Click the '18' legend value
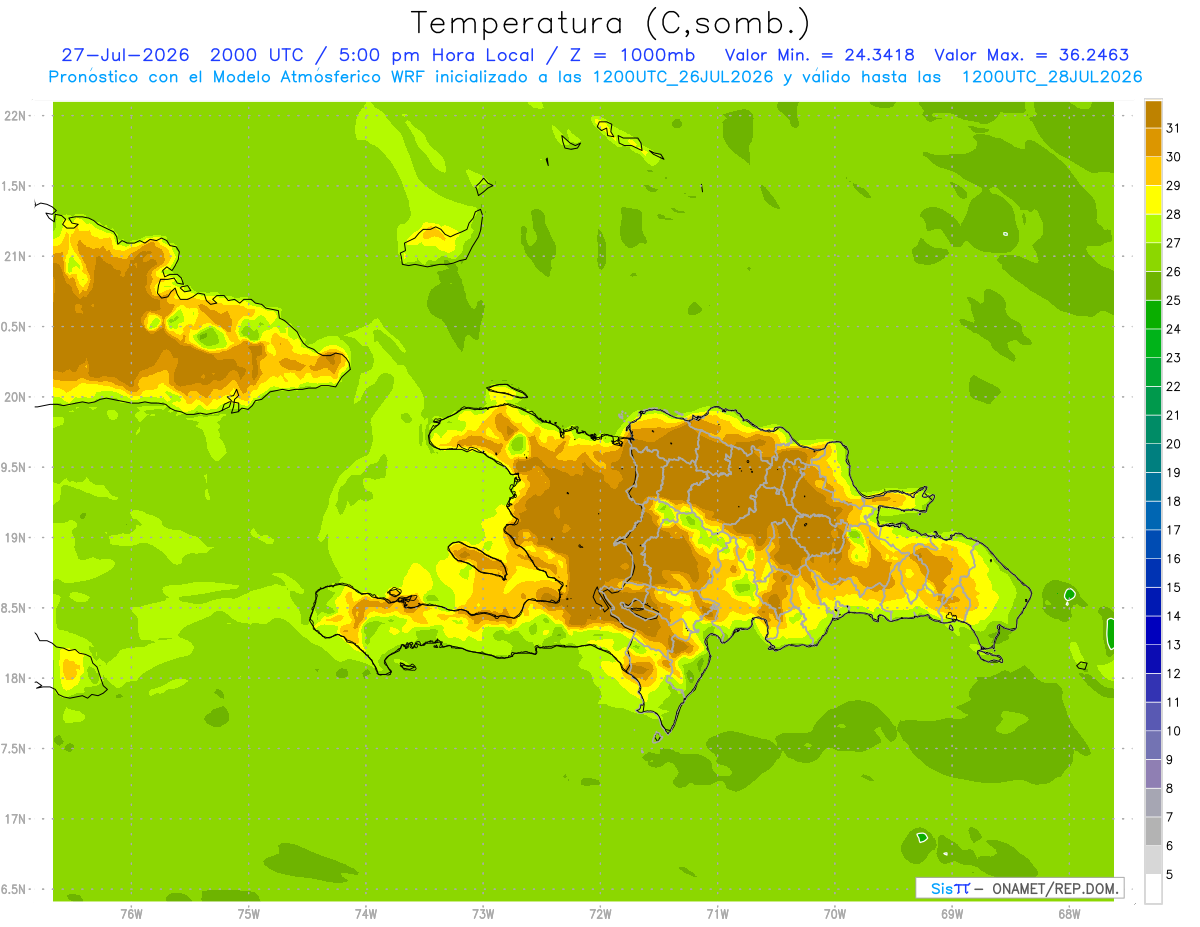The width and height of the screenshot is (1200, 927). 1174,501
